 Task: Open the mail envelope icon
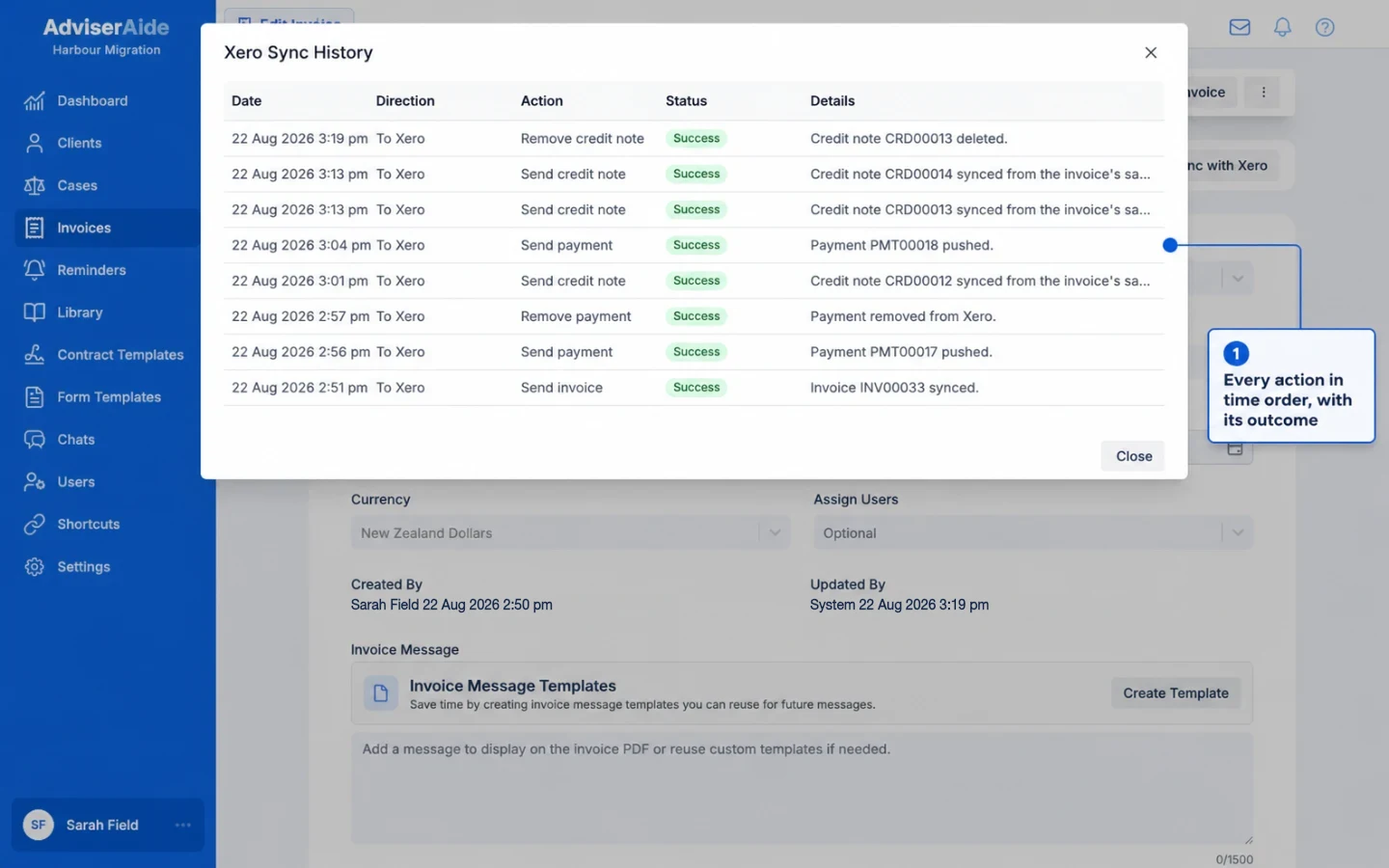(1239, 27)
